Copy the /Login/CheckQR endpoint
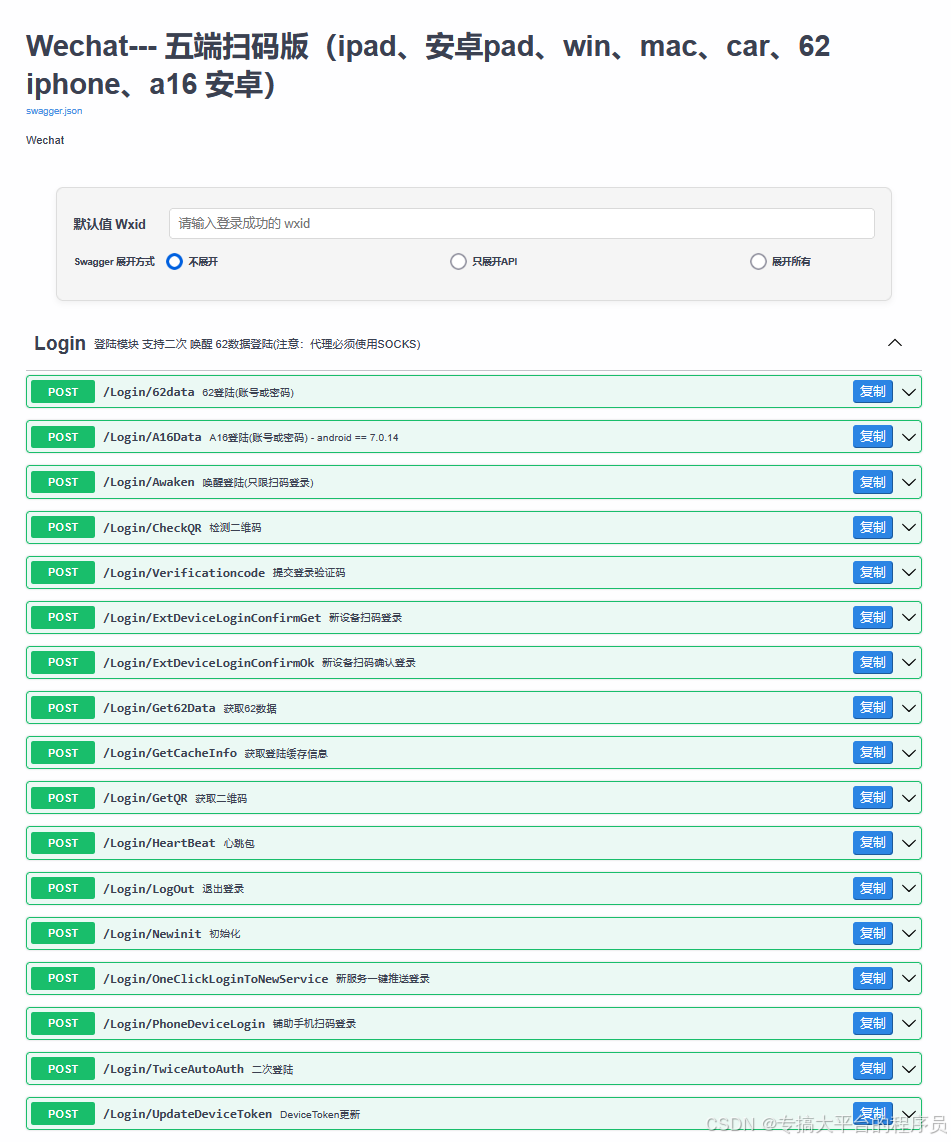This screenshot has width=951, height=1142. (x=872, y=527)
